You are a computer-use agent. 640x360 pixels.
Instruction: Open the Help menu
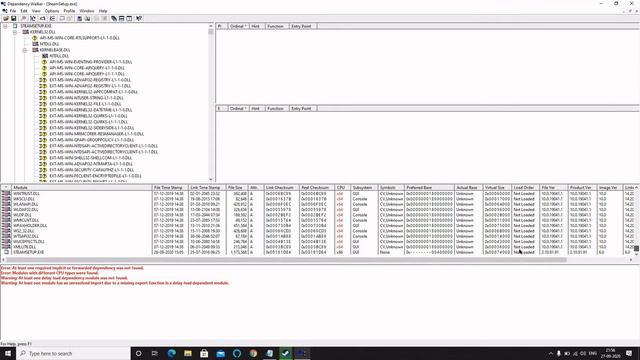[x=103, y=11]
